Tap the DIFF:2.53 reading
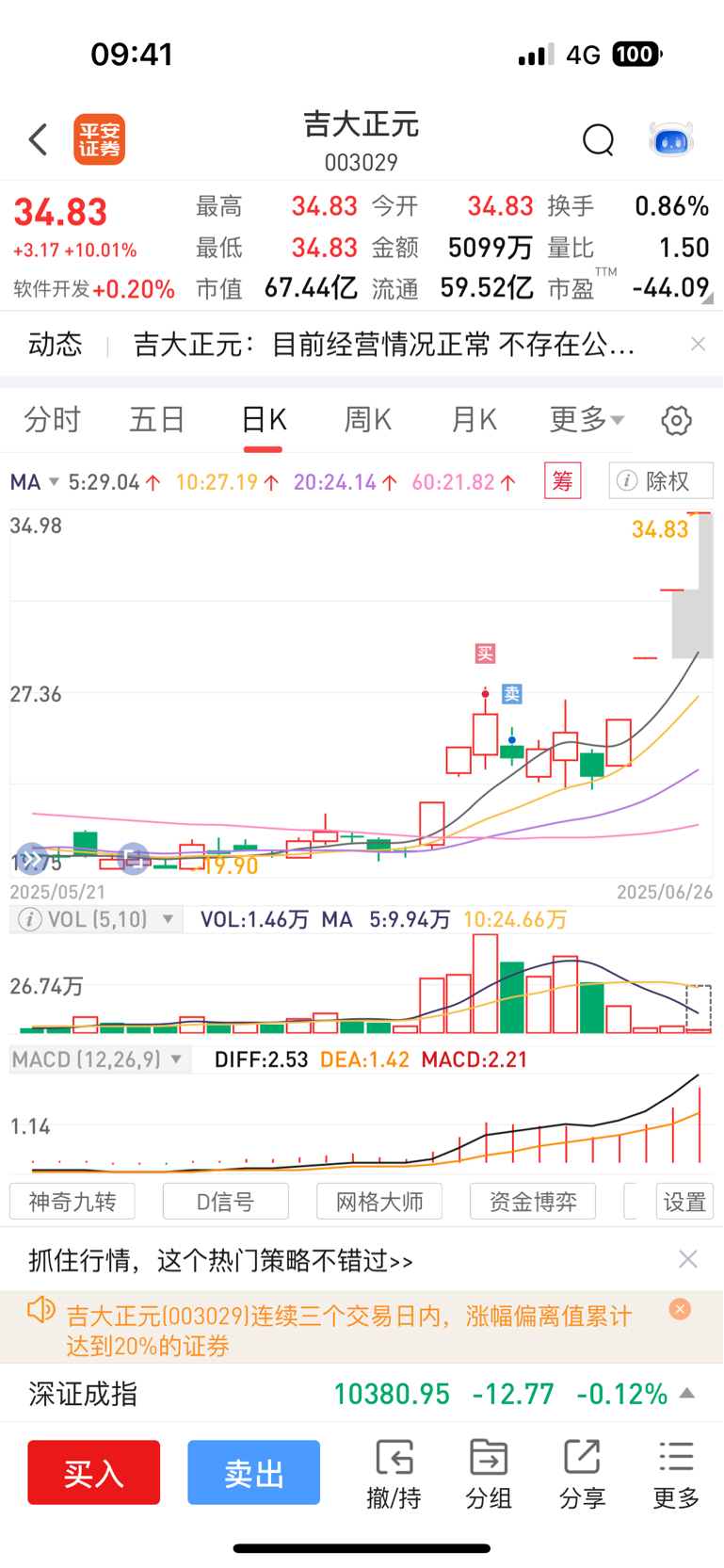 262,1059
